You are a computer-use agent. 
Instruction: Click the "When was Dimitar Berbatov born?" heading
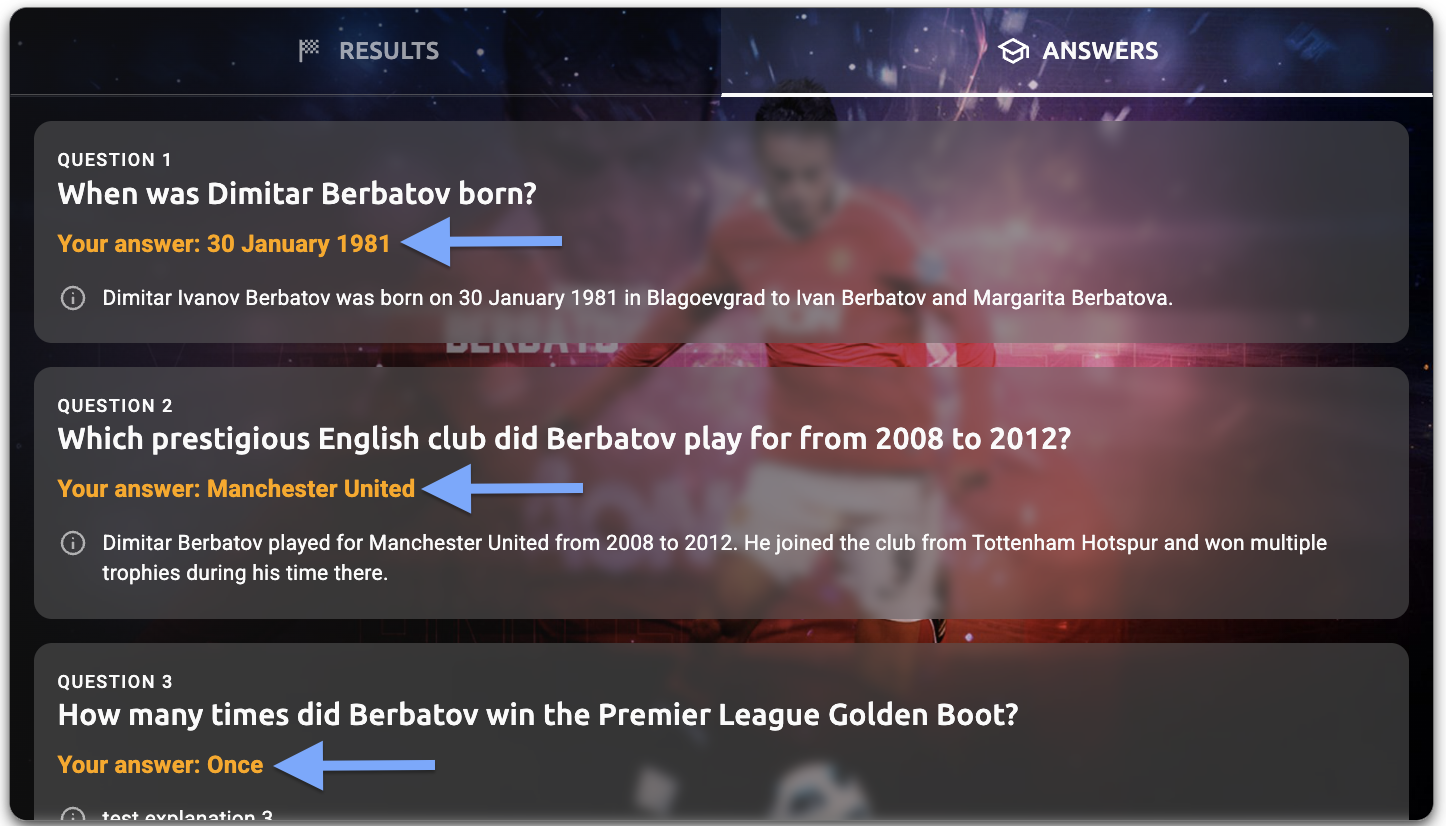297,193
